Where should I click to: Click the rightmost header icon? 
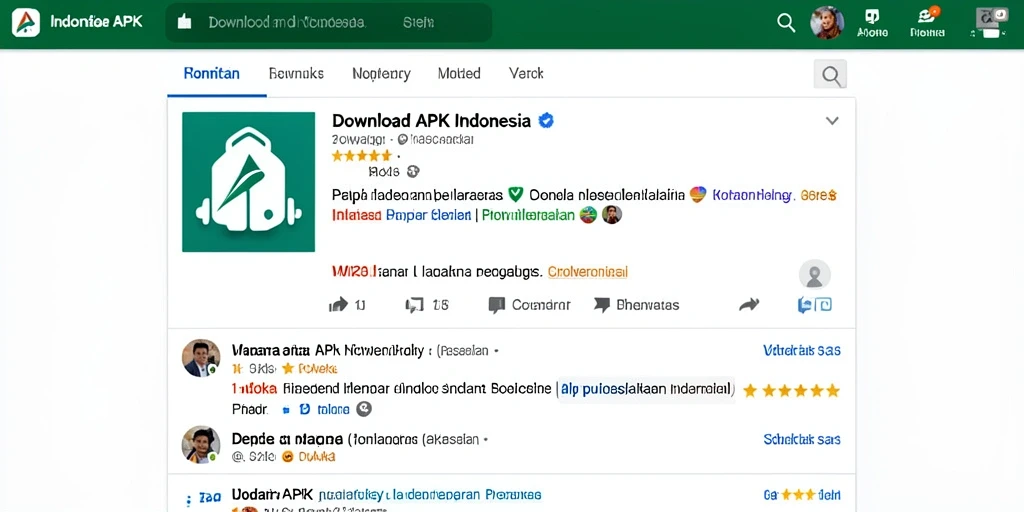991,23
